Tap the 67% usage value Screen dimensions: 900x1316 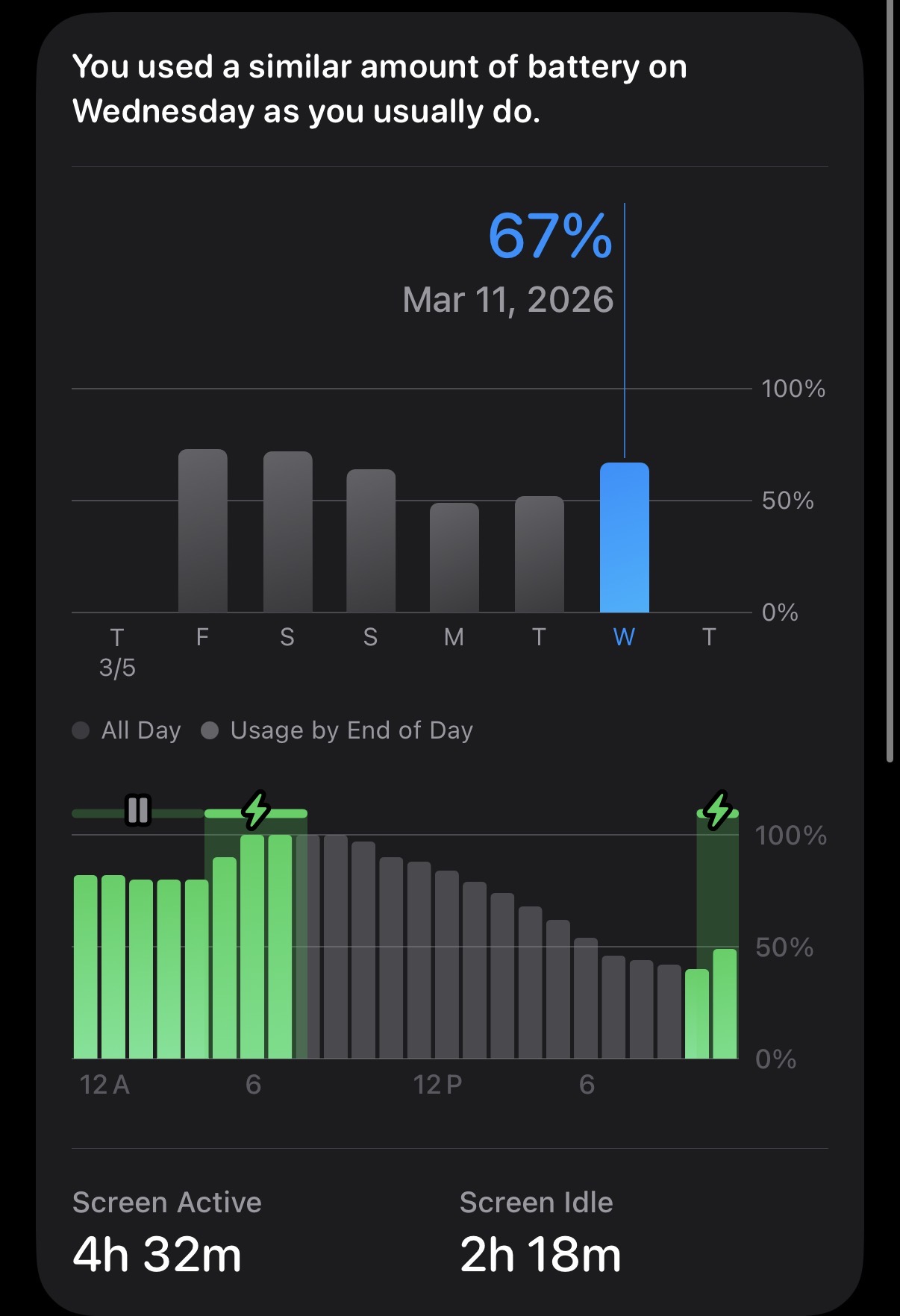tap(550, 236)
